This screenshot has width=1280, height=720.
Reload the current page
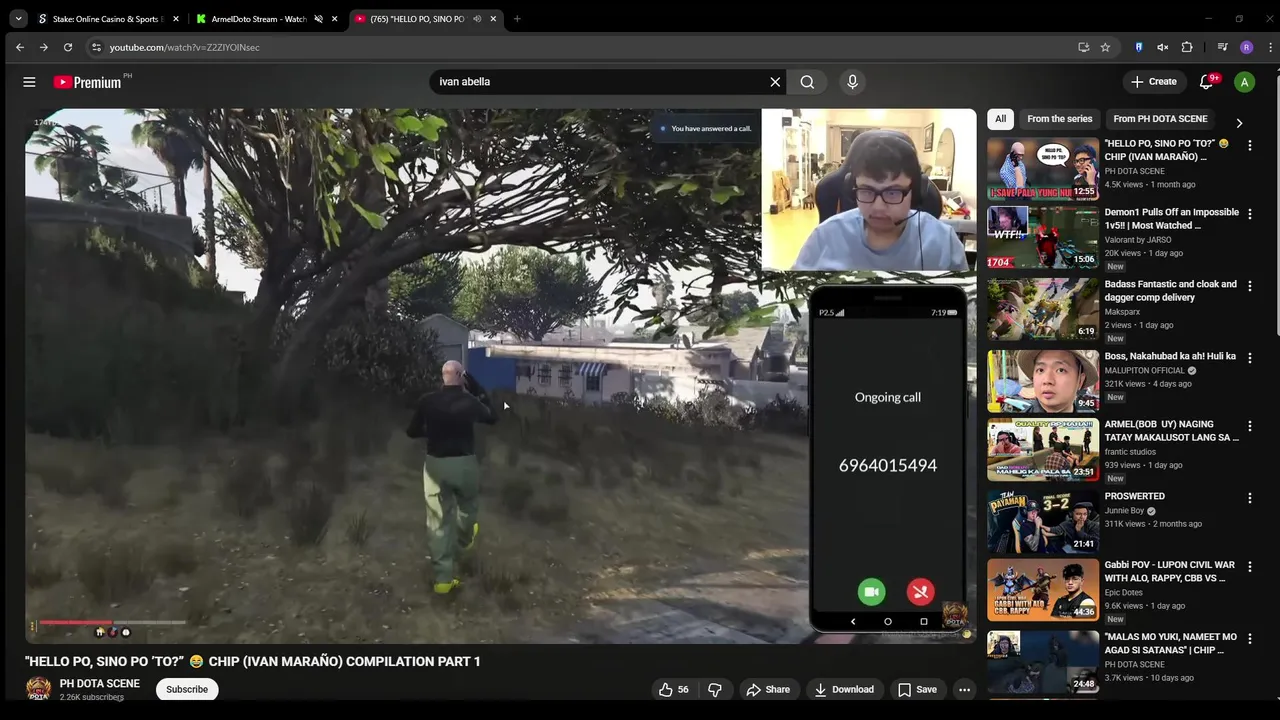tap(68, 47)
